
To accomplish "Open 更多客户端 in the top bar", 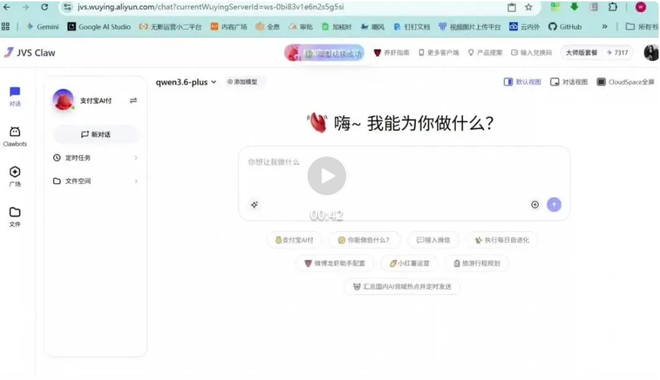I will (x=439, y=53).
